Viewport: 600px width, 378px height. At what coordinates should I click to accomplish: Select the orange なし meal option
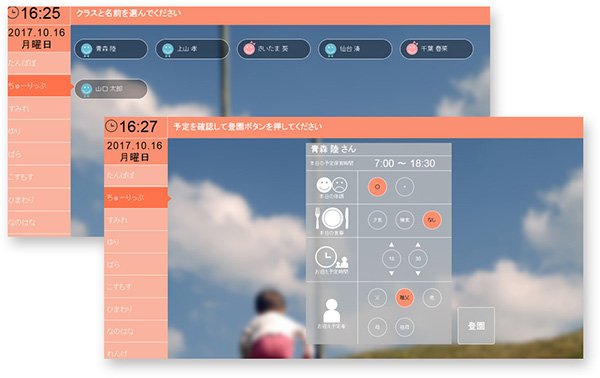click(432, 220)
